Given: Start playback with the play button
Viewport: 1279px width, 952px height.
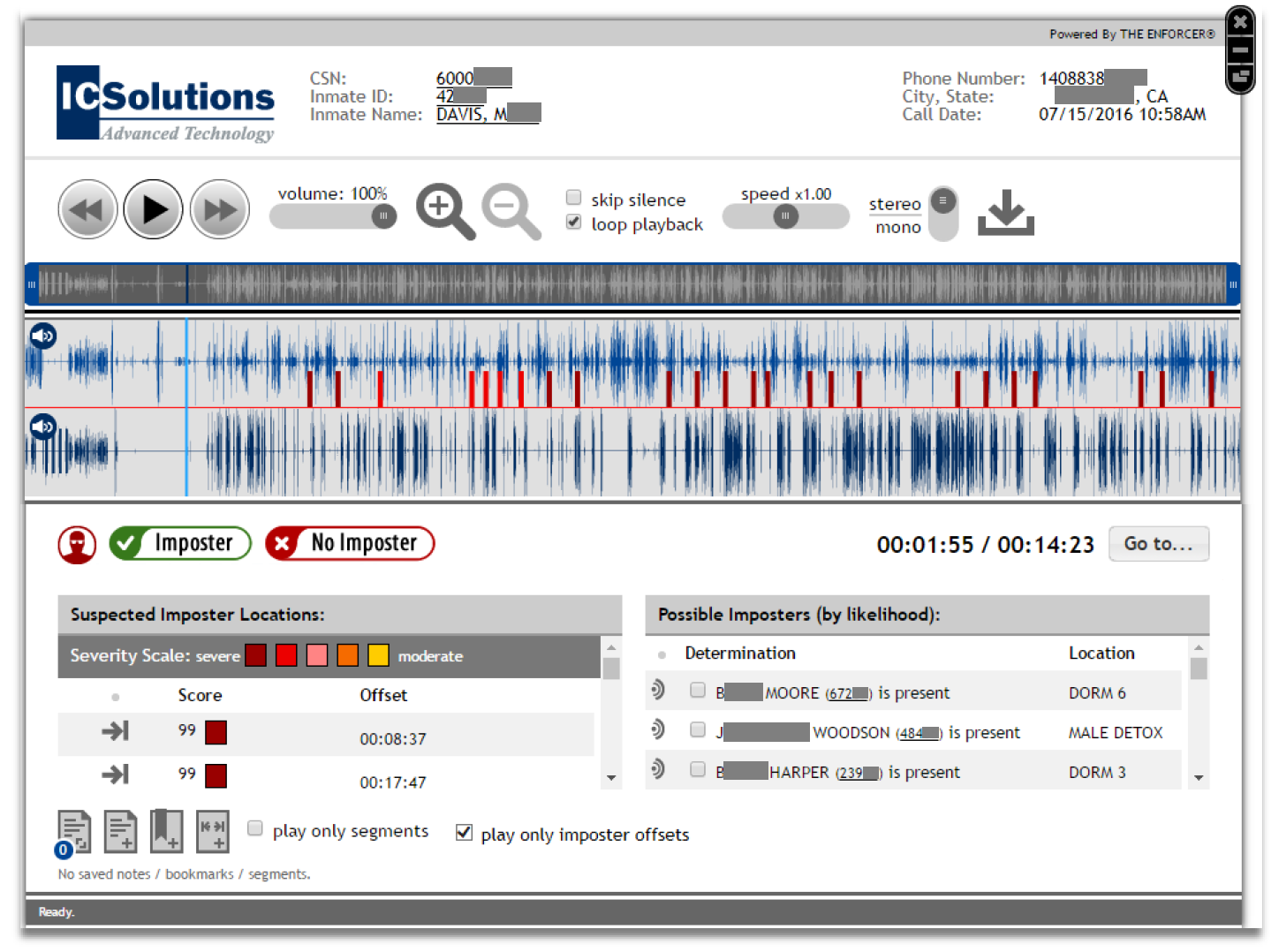Looking at the screenshot, I should (153, 210).
